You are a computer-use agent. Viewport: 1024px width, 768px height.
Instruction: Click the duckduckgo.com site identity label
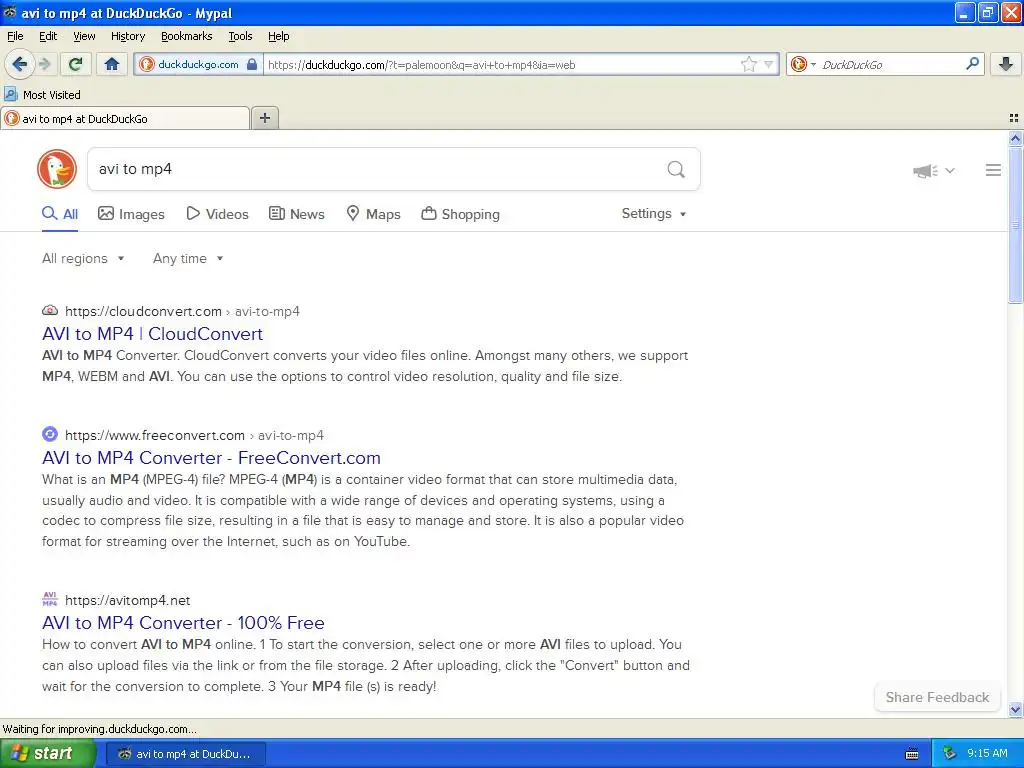tap(198, 64)
